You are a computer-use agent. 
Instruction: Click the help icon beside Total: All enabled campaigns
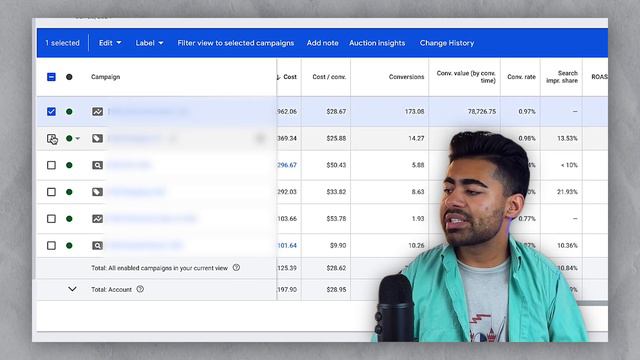click(x=236, y=268)
